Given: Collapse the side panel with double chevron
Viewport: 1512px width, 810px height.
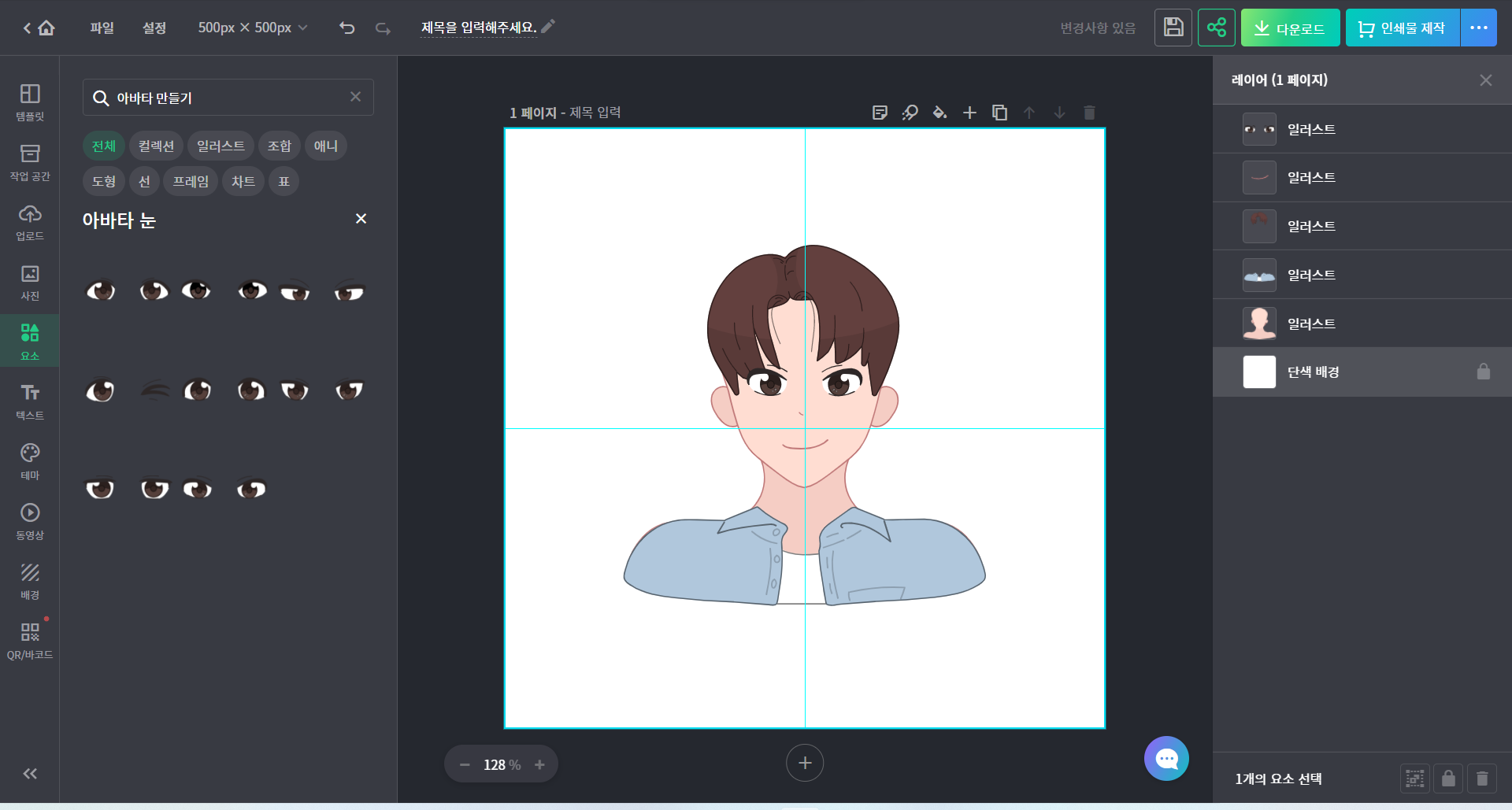Looking at the screenshot, I should coord(30,774).
